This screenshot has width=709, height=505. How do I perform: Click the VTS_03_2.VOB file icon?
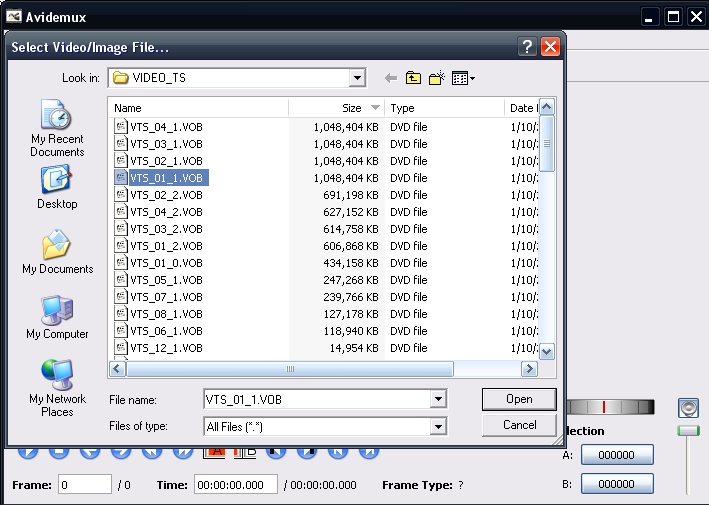[x=121, y=229]
